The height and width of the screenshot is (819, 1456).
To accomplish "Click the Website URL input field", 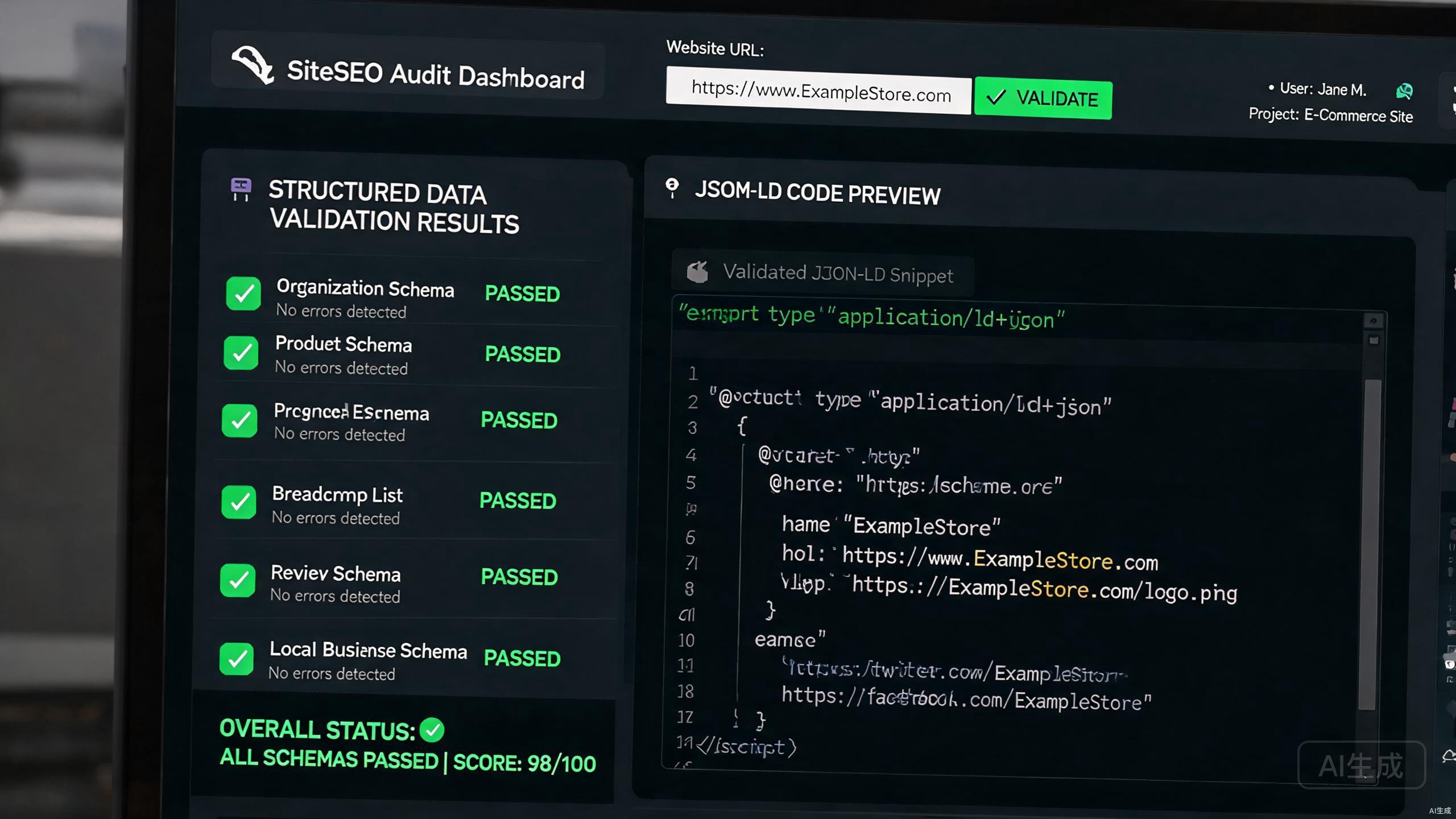I will 818,91.
